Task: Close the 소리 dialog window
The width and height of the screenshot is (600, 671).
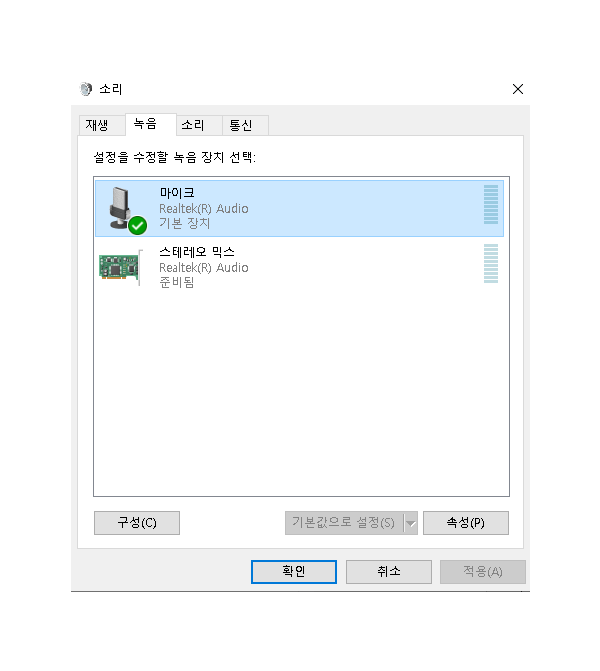Action: click(518, 89)
